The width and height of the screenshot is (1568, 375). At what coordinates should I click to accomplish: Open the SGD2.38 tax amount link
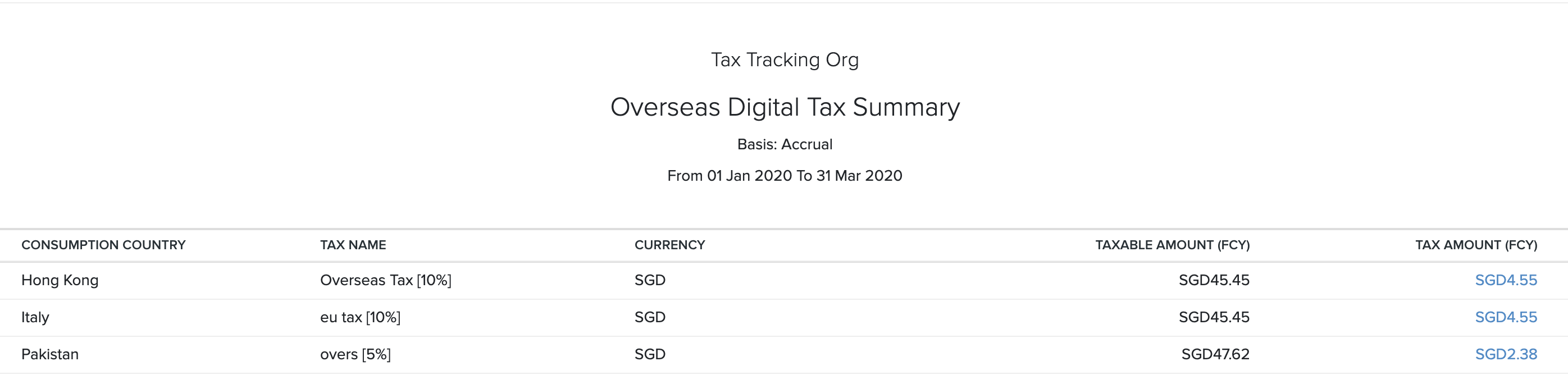pos(1505,354)
